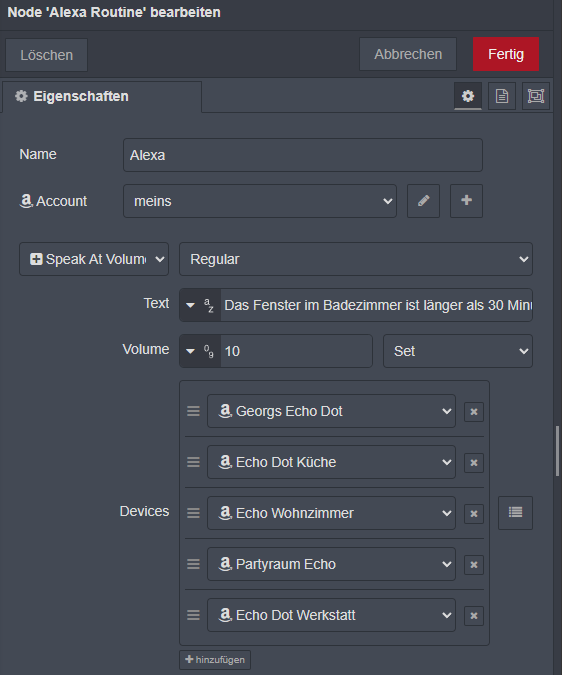Open Partyraum Echo device dropdown
This screenshot has height=675, width=562.
(x=331, y=564)
